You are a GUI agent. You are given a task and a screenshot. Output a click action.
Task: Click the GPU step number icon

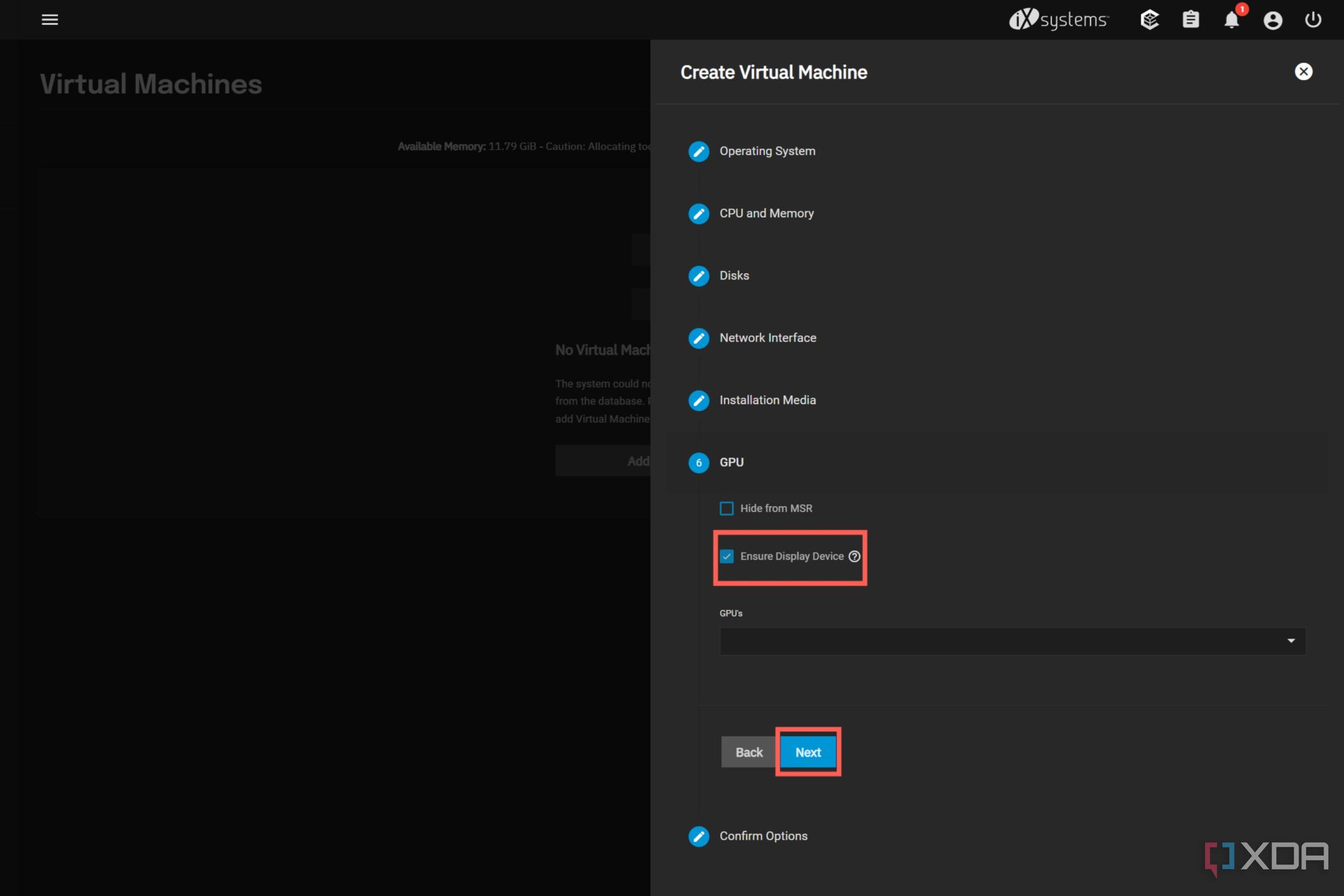coord(700,462)
